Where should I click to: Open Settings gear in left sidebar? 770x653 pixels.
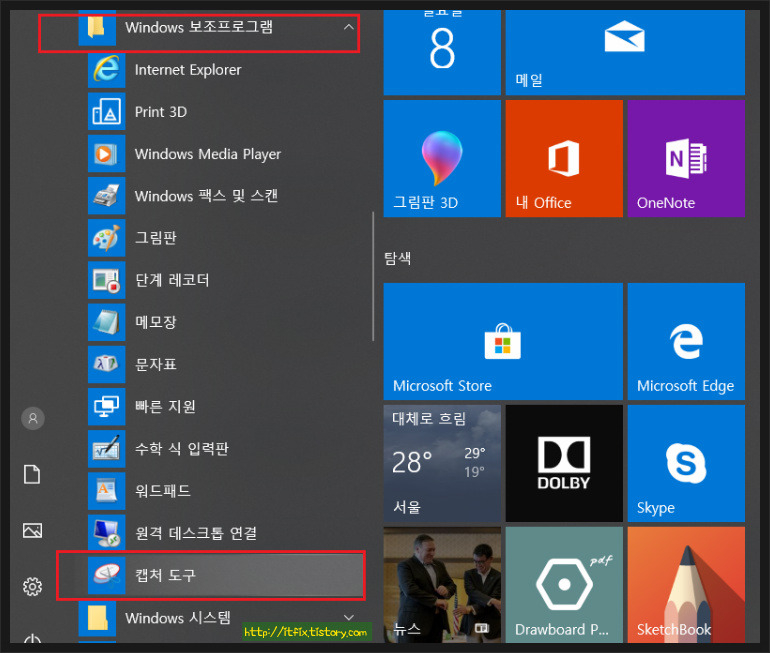click(32, 586)
